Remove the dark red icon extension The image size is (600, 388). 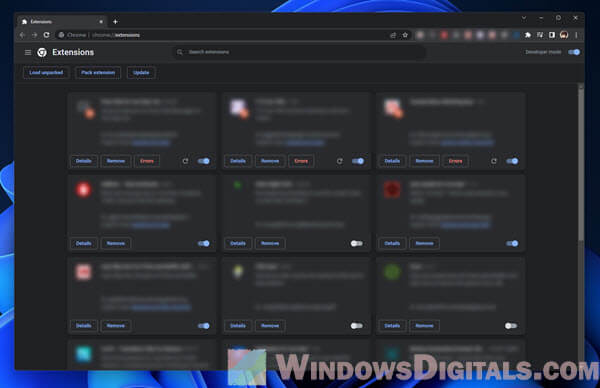[424, 243]
